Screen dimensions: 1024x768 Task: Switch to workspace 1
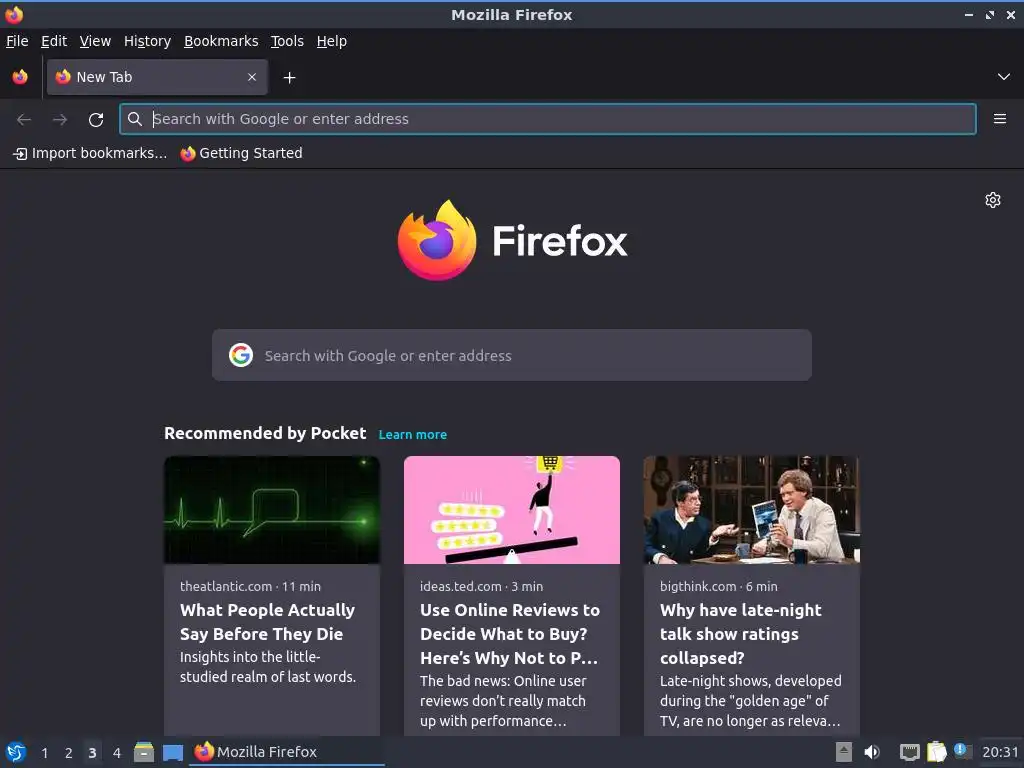(x=44, y=753)
